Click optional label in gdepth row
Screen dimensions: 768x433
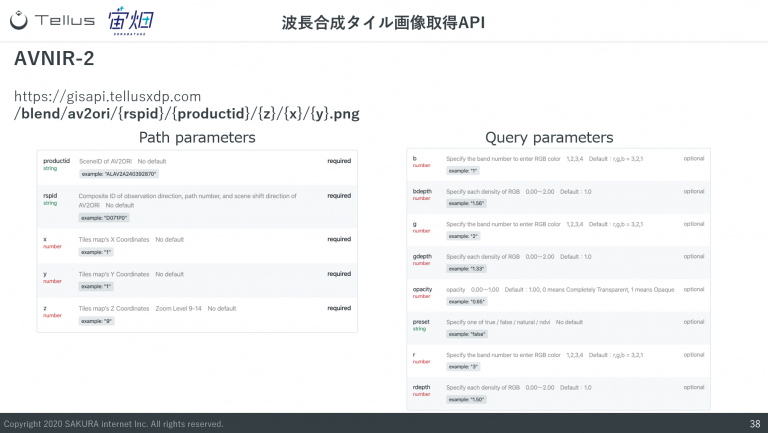point(694,256)
